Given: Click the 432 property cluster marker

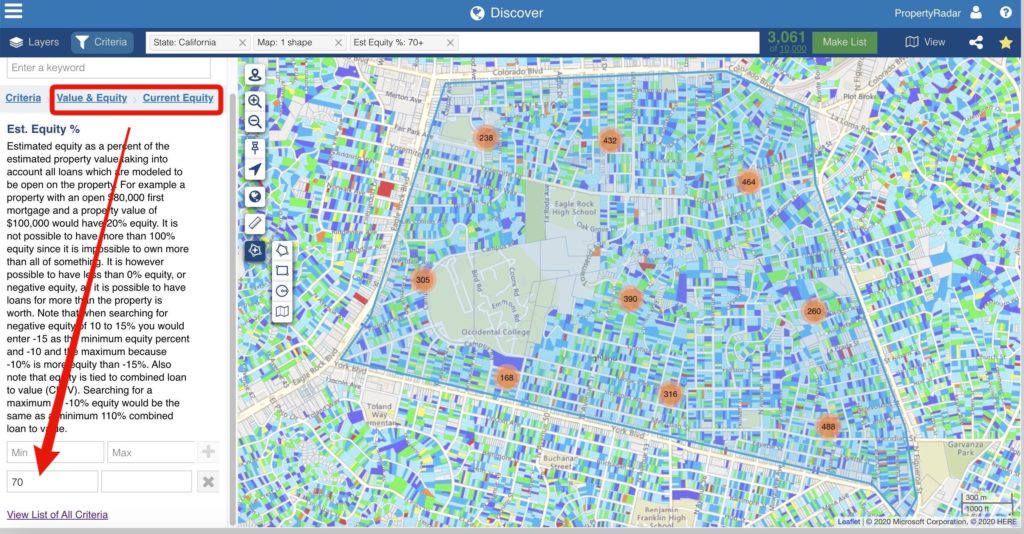Looking at the screenshot, I should pyautogui.click(x=610, y=140).
